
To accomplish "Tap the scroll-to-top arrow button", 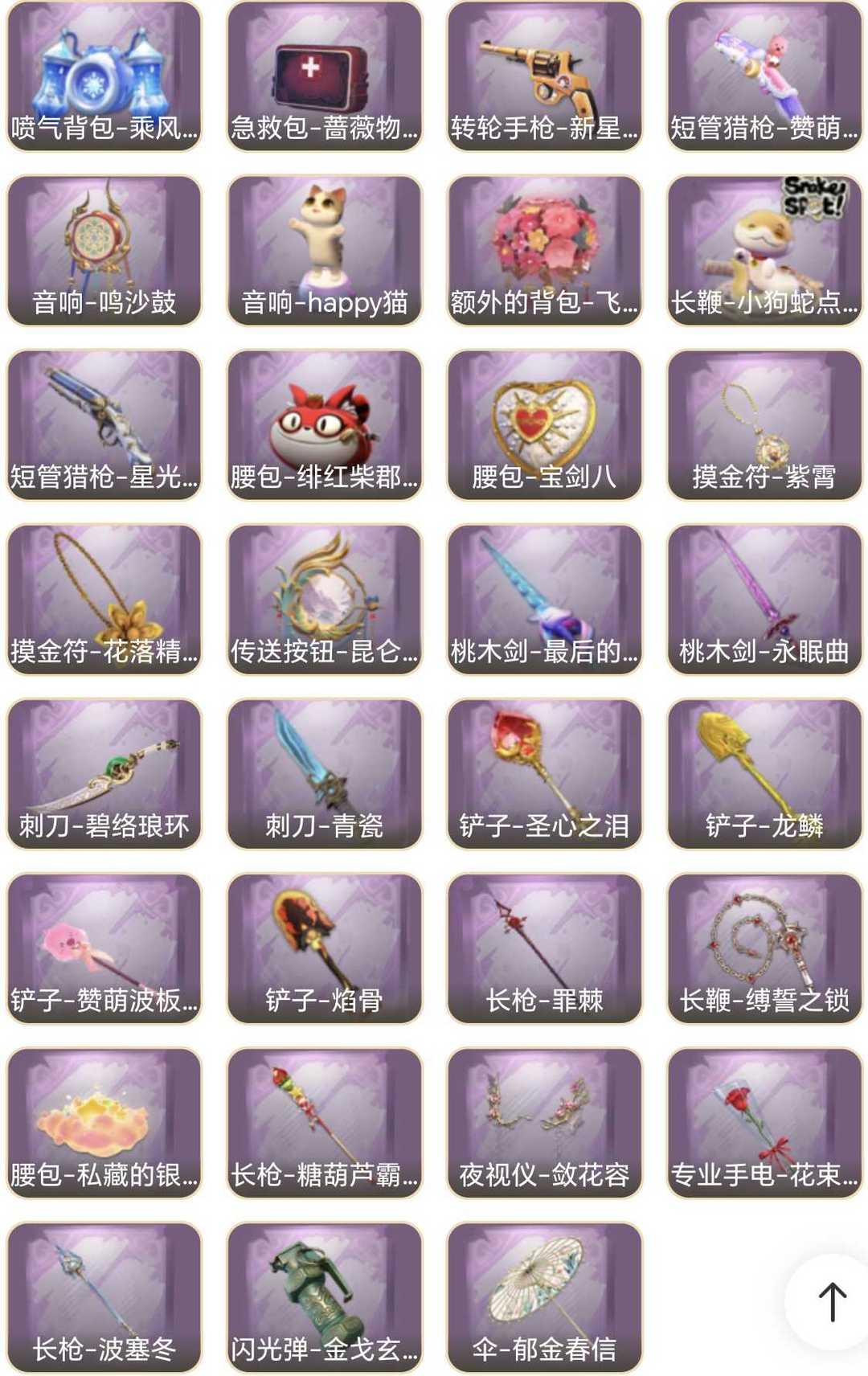I will pyautogui.click(x=831, y=1301).
